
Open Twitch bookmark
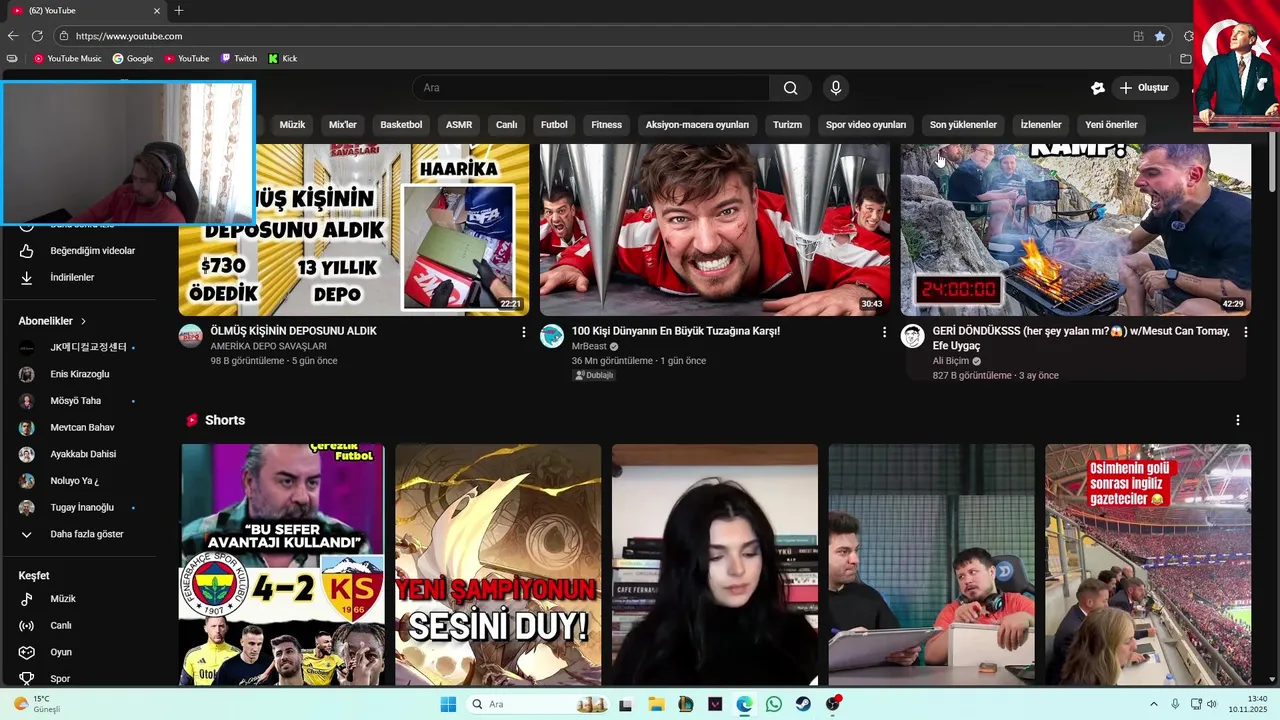click(239, 59)
